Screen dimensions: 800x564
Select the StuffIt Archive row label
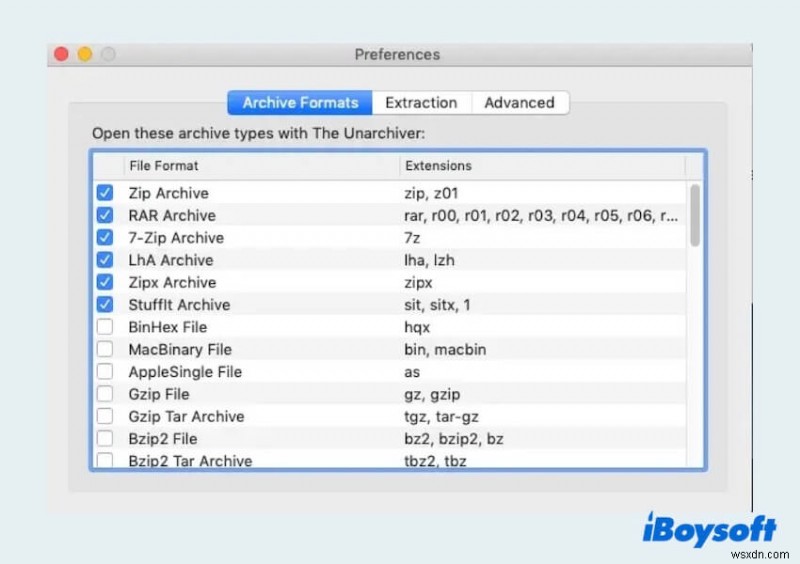point(179,305)
